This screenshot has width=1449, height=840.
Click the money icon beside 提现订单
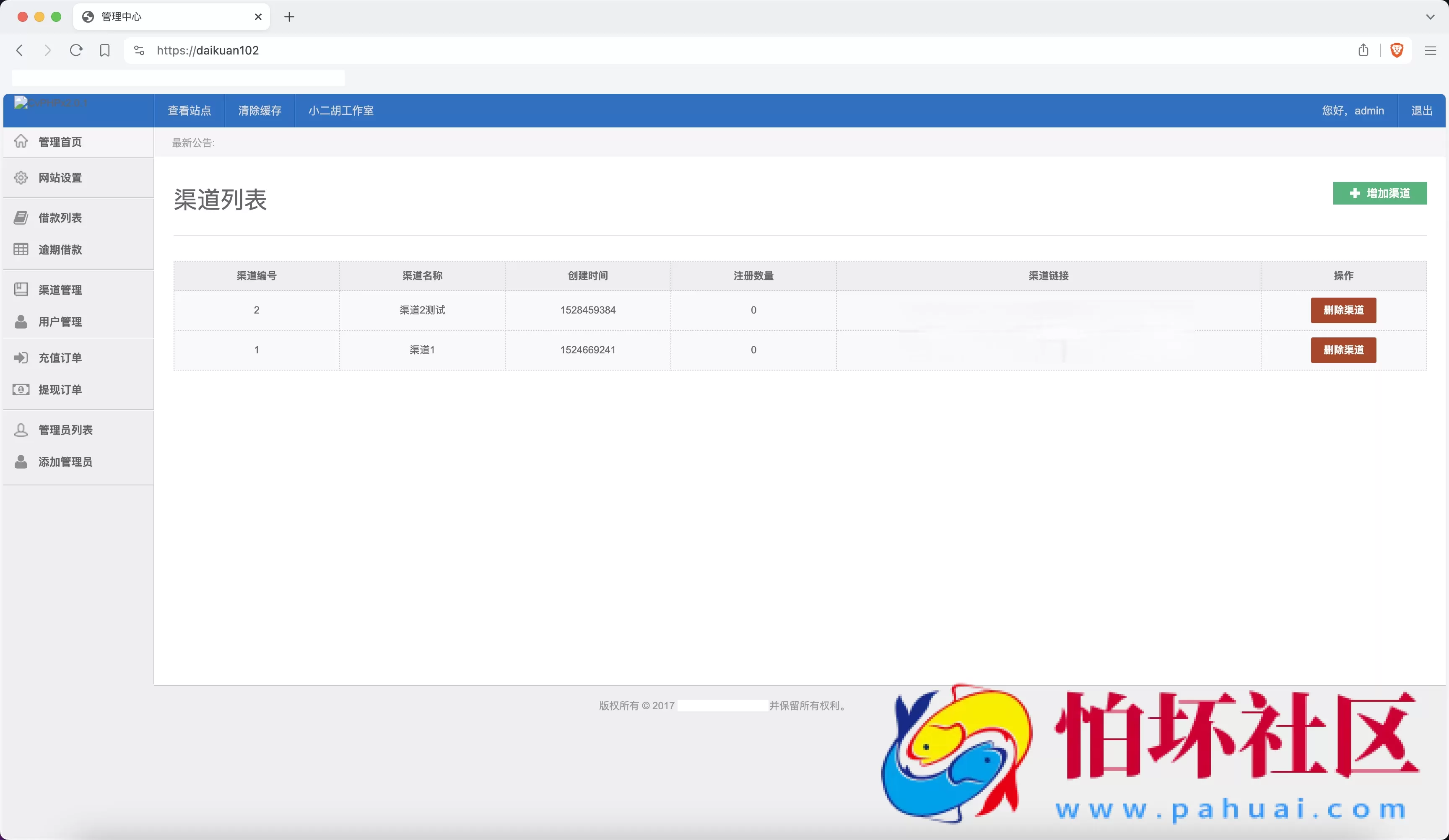click(x=21, y=389)
